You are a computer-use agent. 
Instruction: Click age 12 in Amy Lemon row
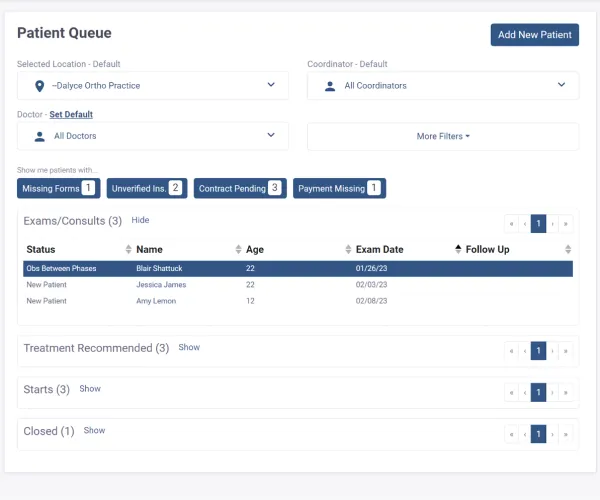[250, 301]
